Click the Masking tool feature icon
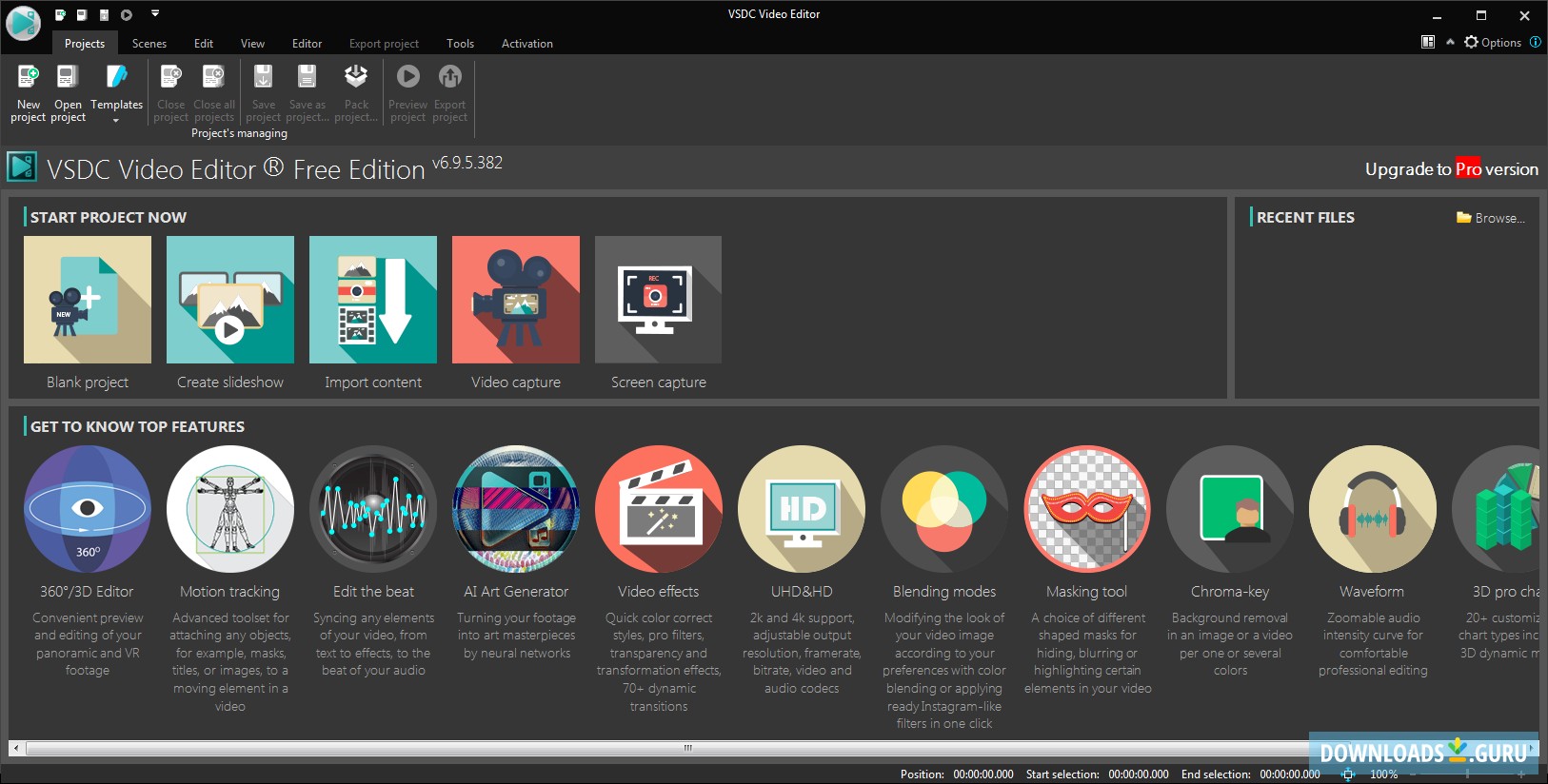 pos(1087,509)
